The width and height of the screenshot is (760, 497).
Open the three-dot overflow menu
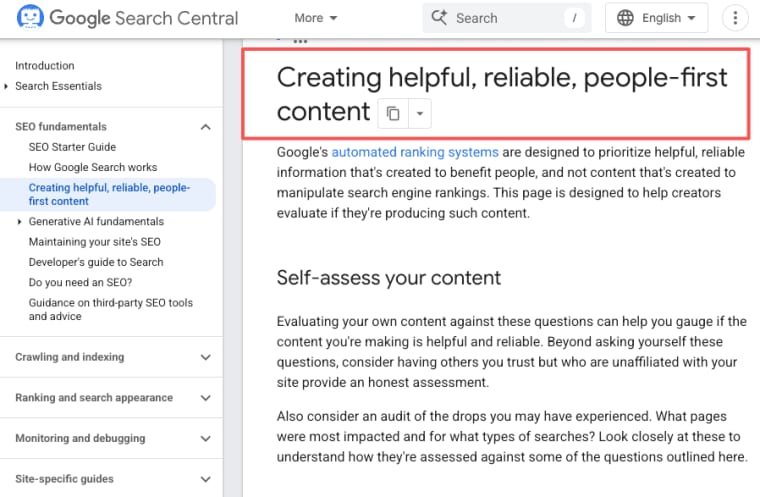point(735,18)
